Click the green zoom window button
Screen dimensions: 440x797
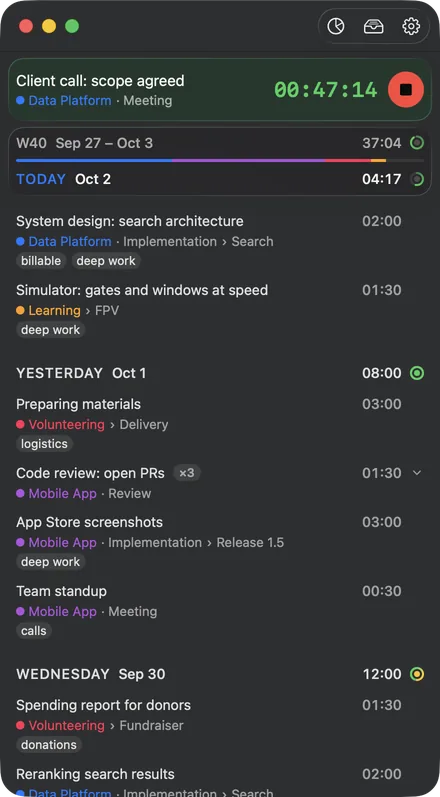tap(72, 26)
